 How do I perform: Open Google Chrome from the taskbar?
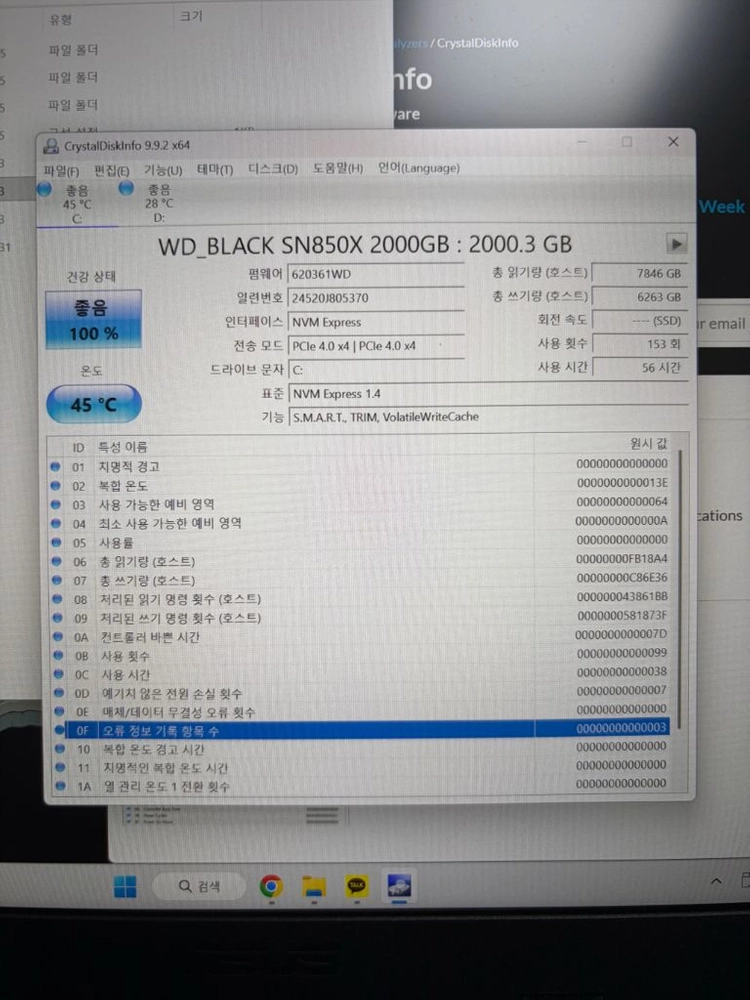tap(272, 886)
